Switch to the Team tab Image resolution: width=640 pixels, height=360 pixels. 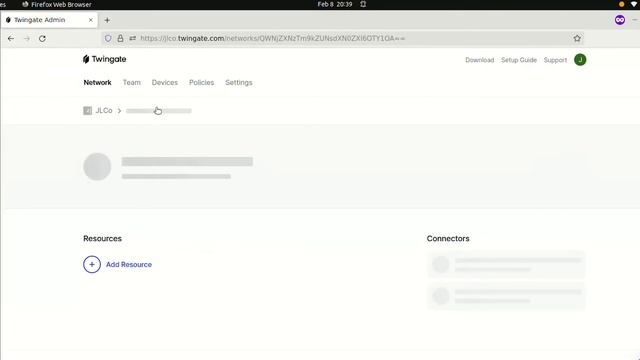coord(131,82)
